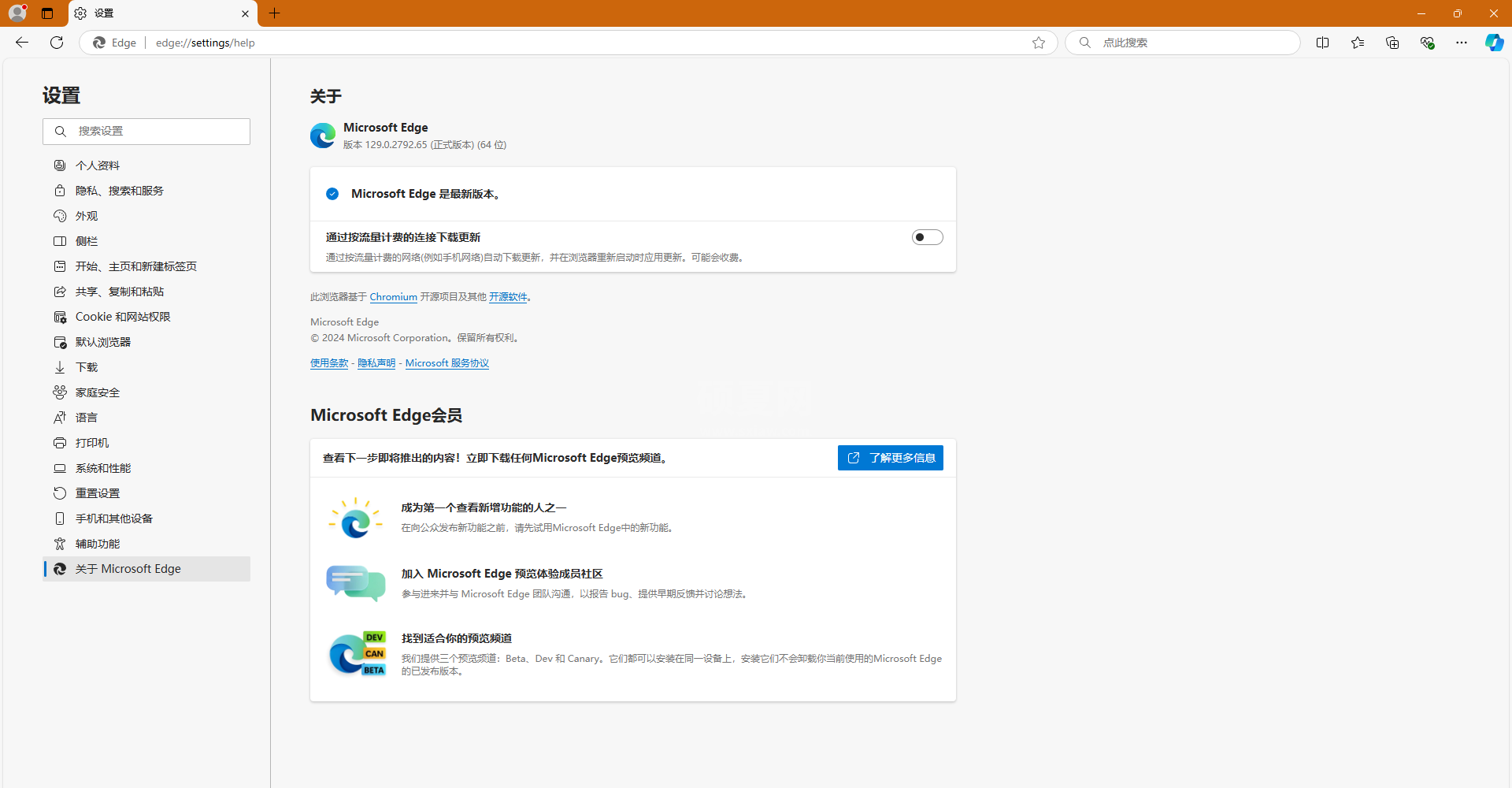Open a new tab with the plus button
This screenshot has height=788, width=1512.
coord(274,13)
